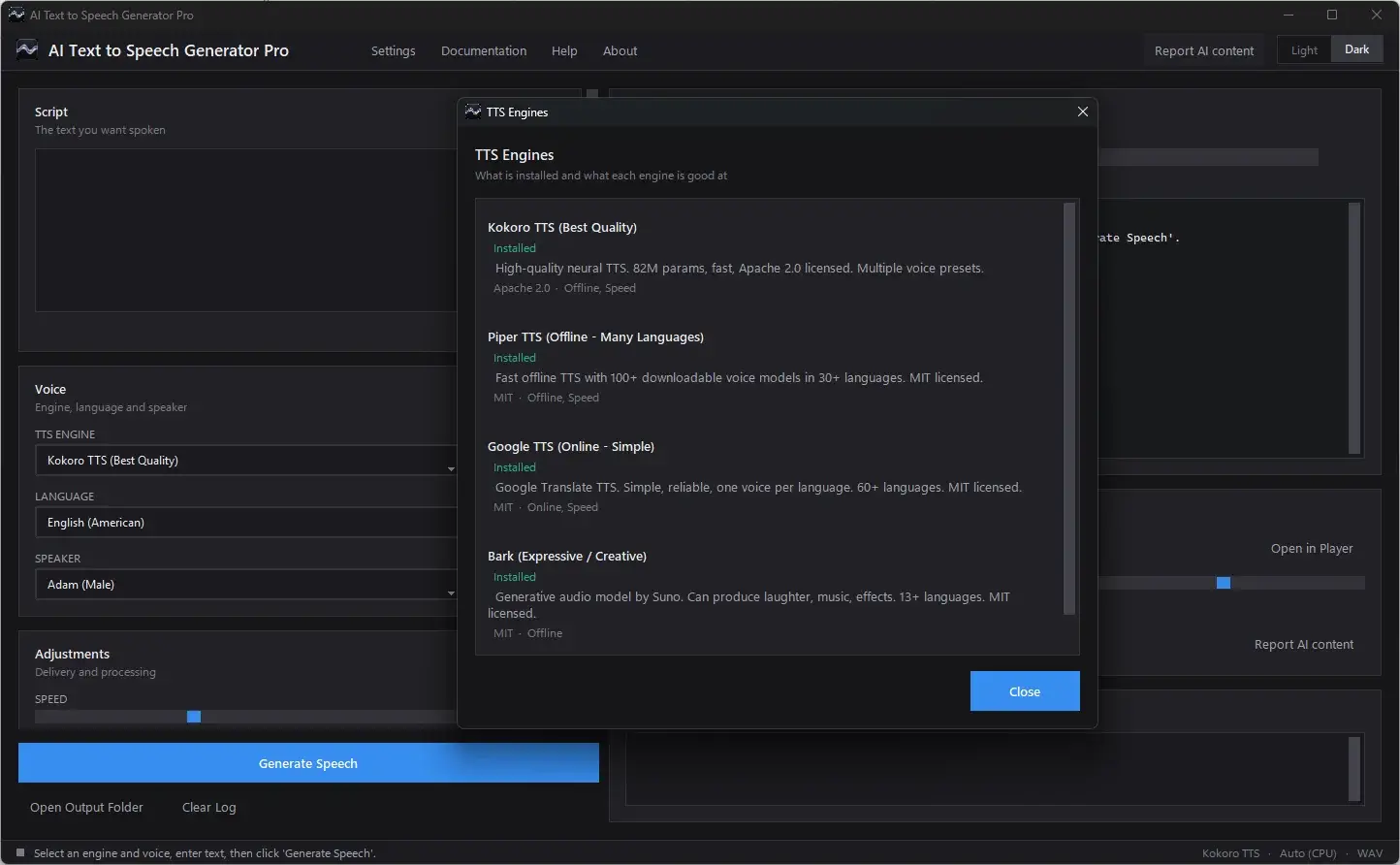Image resolution: width=1400 pixels, height=865 pixels.
Task: Open the Language dropdown showing English (American)
Action: pyautogui.click(x=245, y=523)
